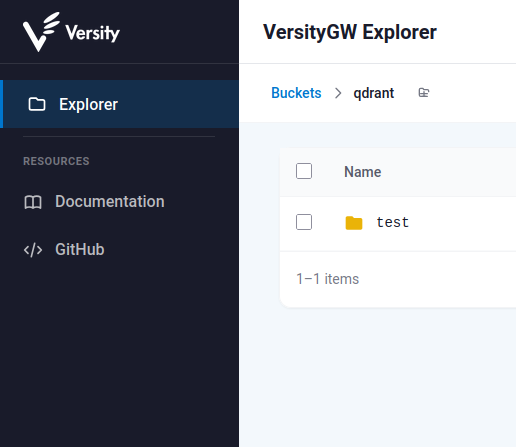Open the Explorer sidebar menu item
The image size is (516, 447).
[x=119, y=104]
